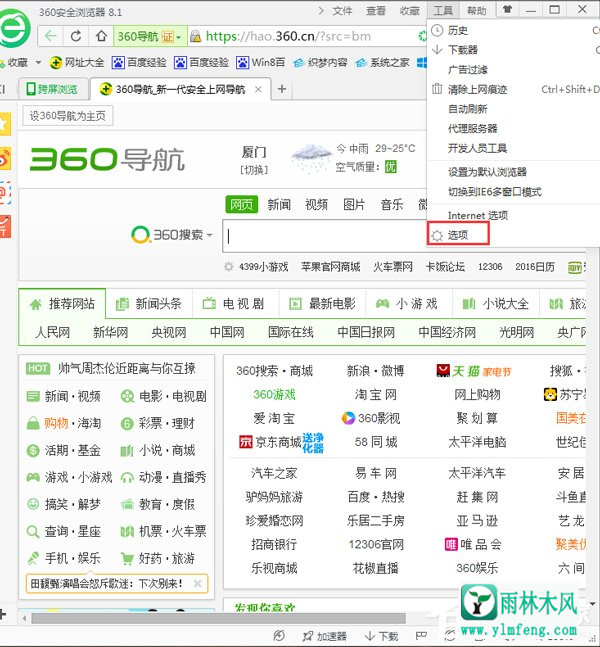Open a new tab with plus button
600x647 pixels.
282,89
